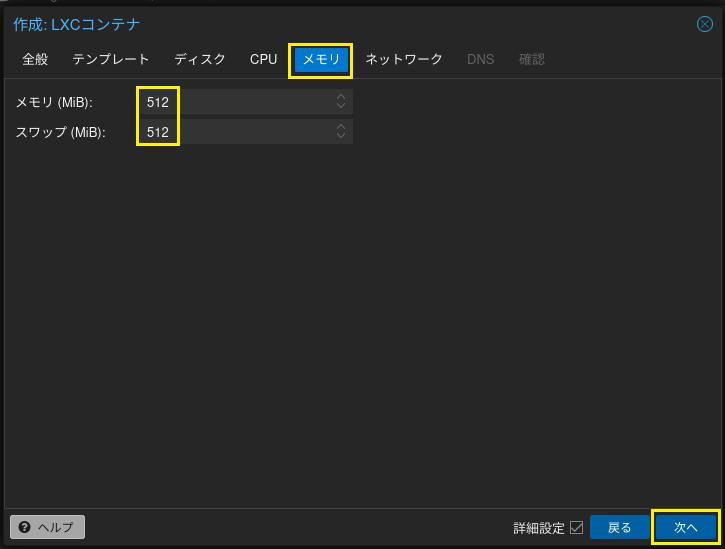This screenshot has width=725, height=549.
Task: Go back with the 戻る button
Action: [x=619, y=527]
